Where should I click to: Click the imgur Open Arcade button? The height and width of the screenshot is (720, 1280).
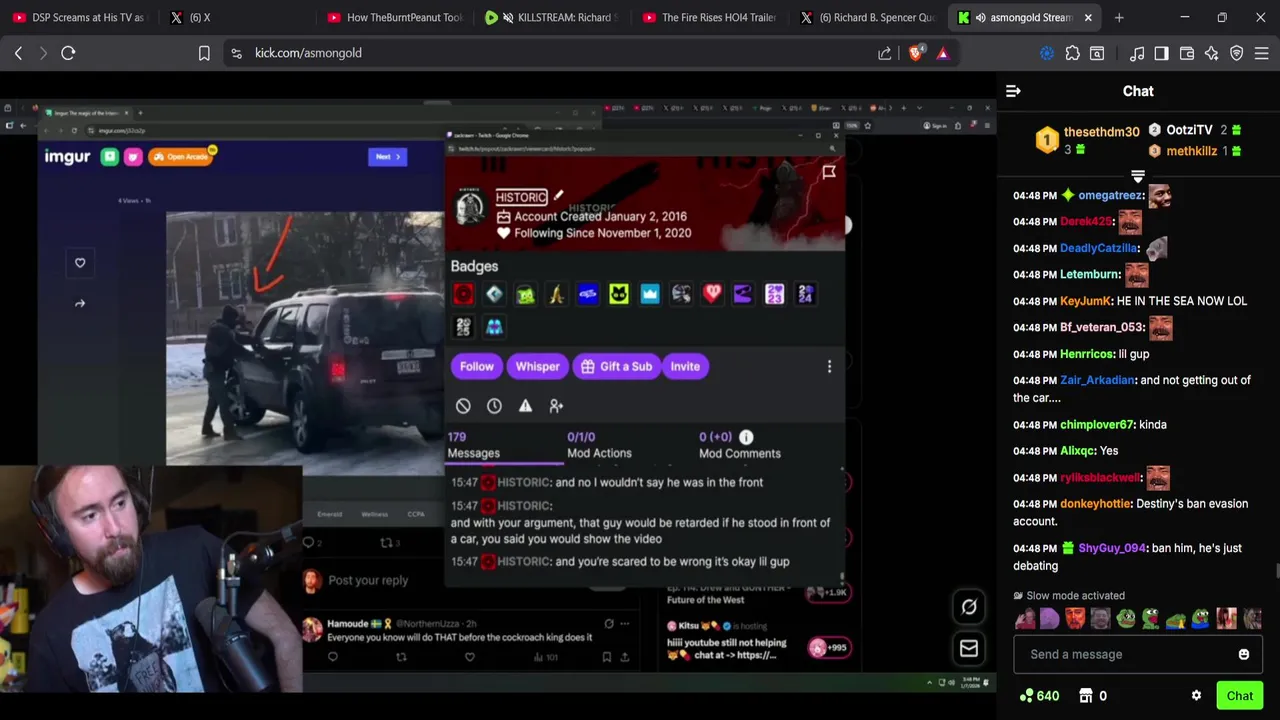182,156
